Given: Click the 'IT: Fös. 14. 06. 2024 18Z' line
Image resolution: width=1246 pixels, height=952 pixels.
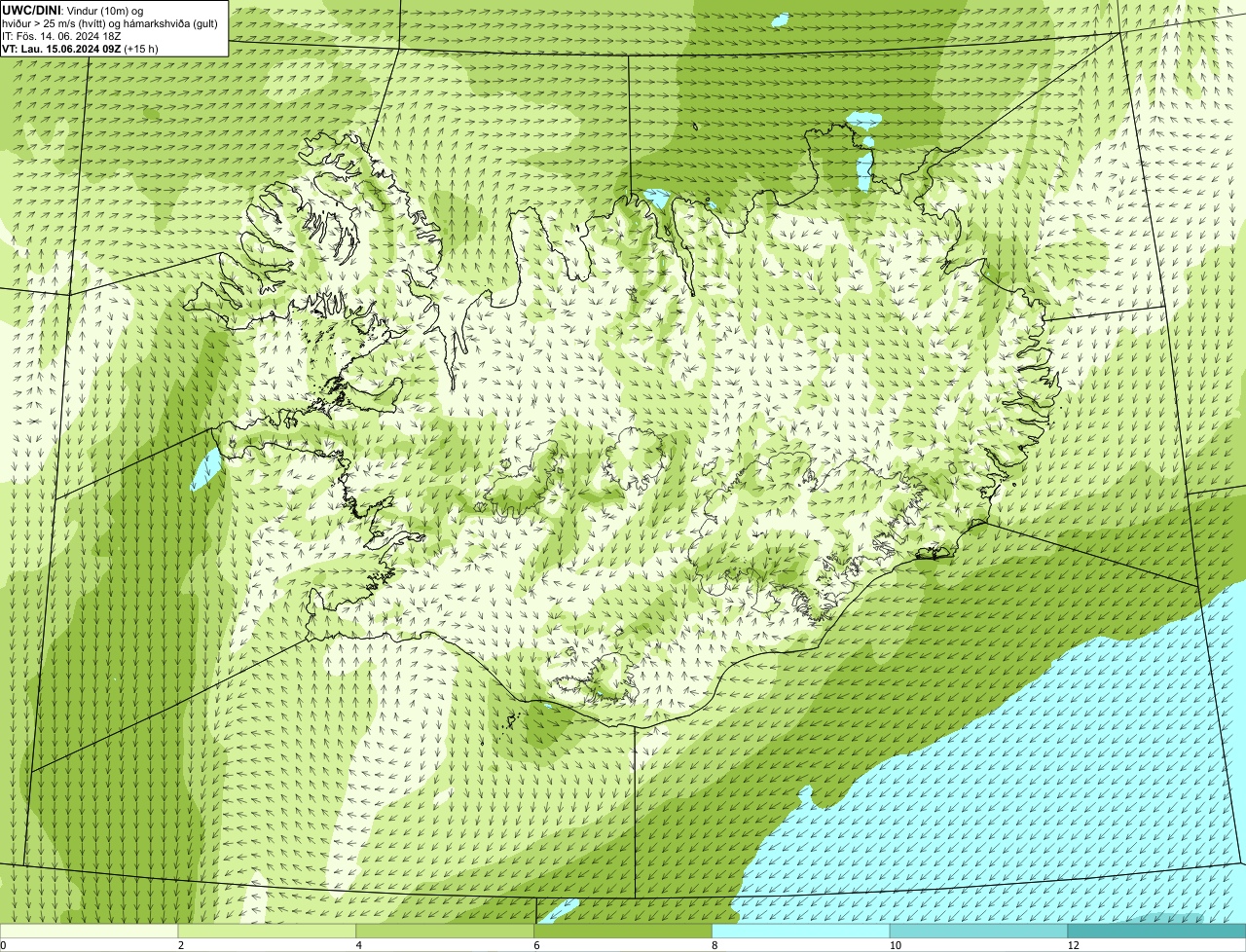Looking at the screenshot, I should 62,36.
